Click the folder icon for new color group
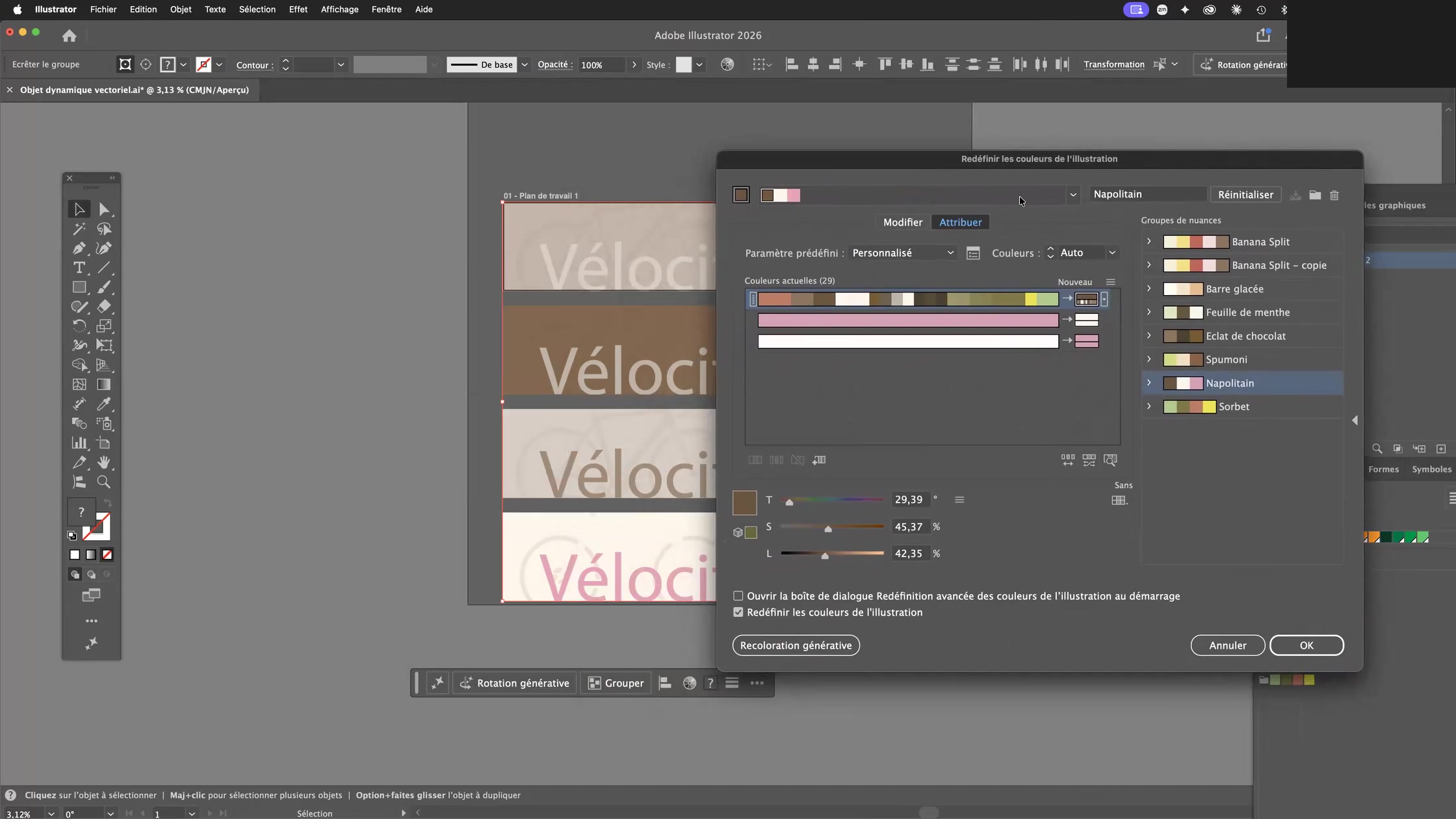The height and width of the screenshot is (819, 1456). tap(1315, 195)
